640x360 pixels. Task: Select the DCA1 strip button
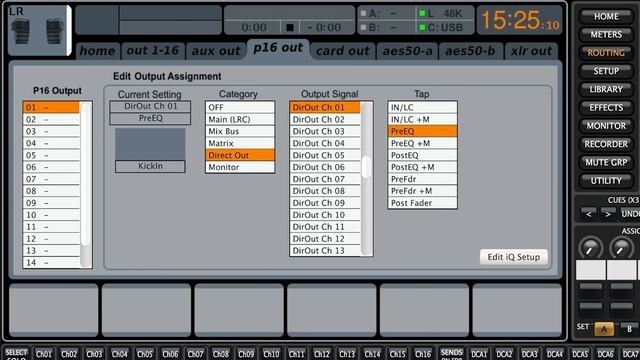click(x=479, y=354)
